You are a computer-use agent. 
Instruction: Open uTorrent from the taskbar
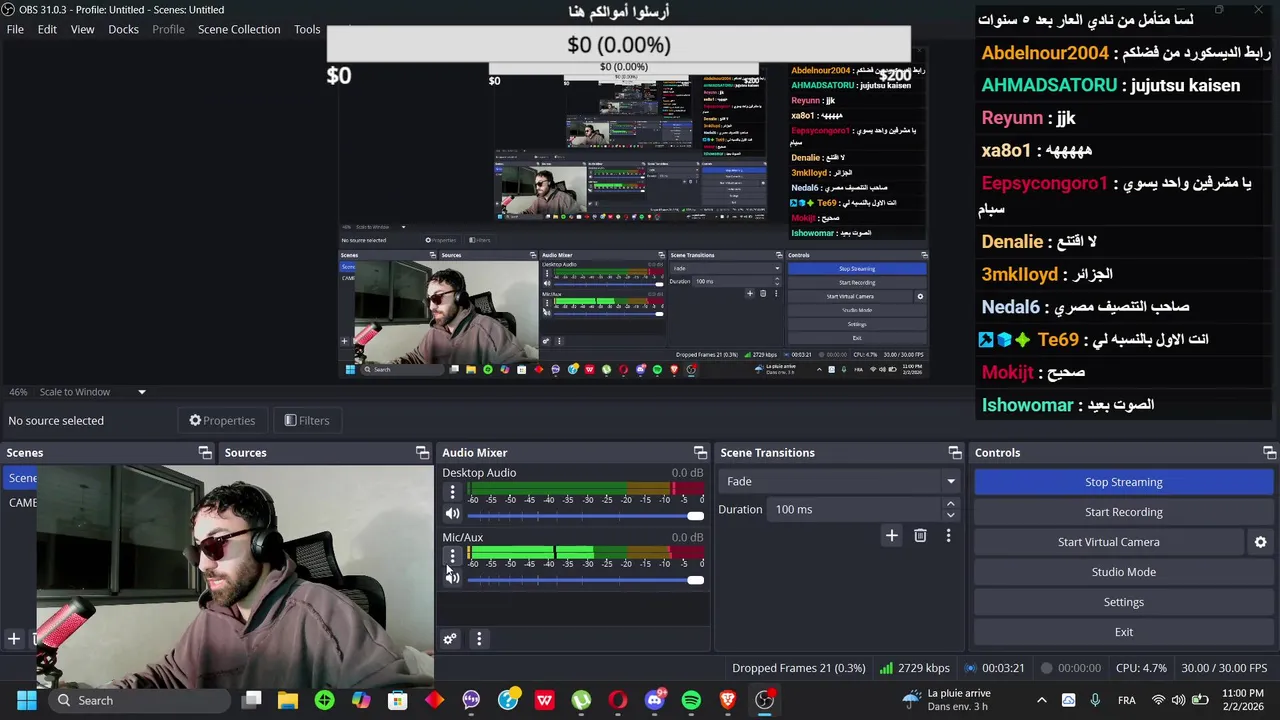[581, 700]
